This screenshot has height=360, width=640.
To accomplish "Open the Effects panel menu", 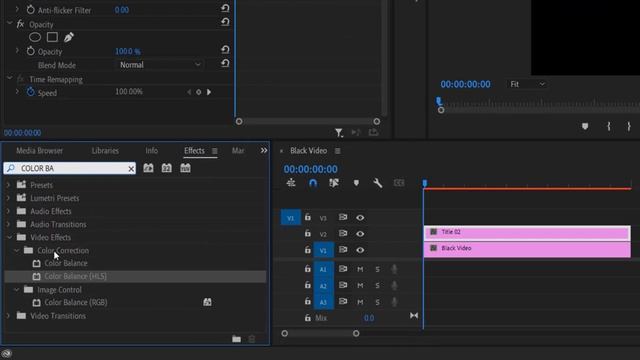I will tap(215, 151).
